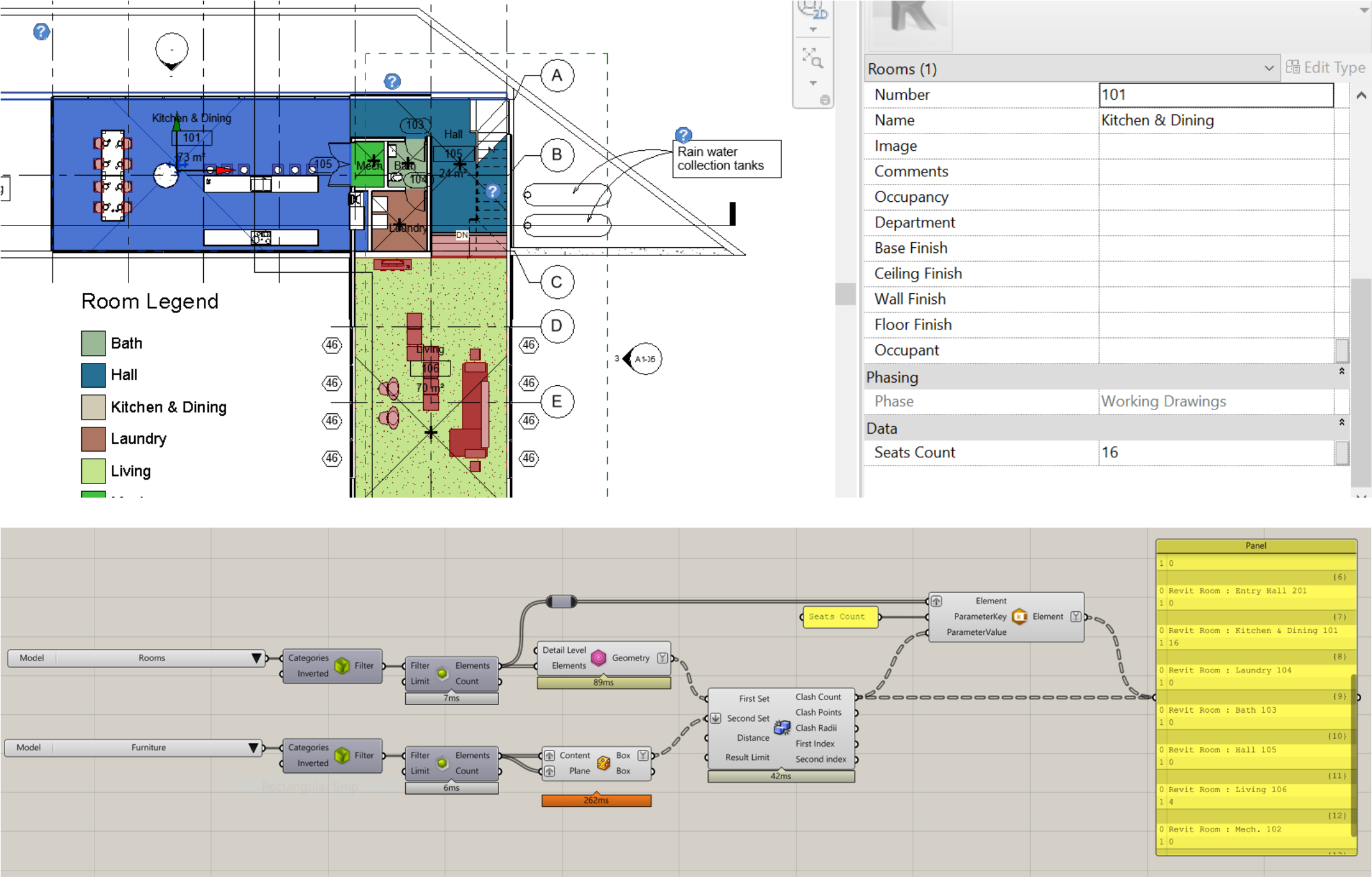
Task: Click the section view marker A1-05
Action: click(644, 359)
